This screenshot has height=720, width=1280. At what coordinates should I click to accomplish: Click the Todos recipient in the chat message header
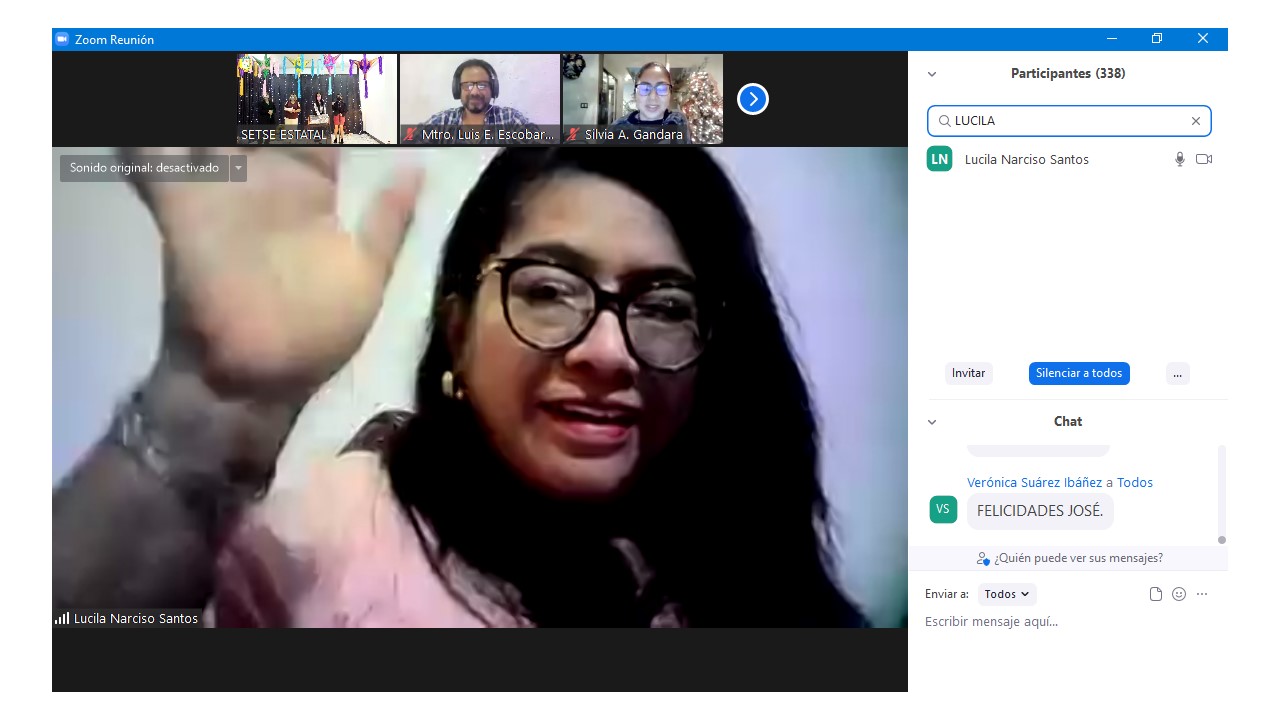1135,482
